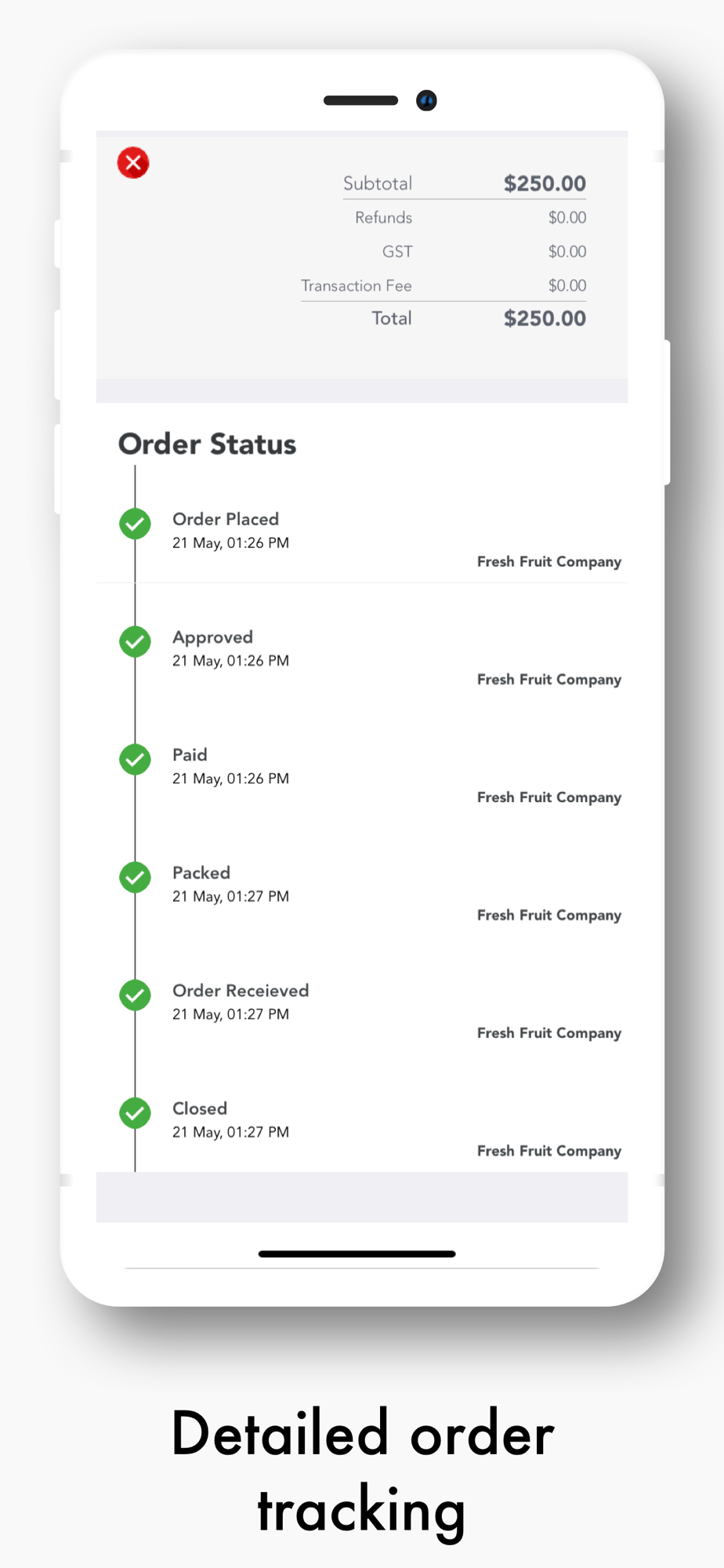Image resolution: width=724 pixels, height=1568 pixels.
Task: Click the Packed green checkmark icon
Action: tap(135, 877)
